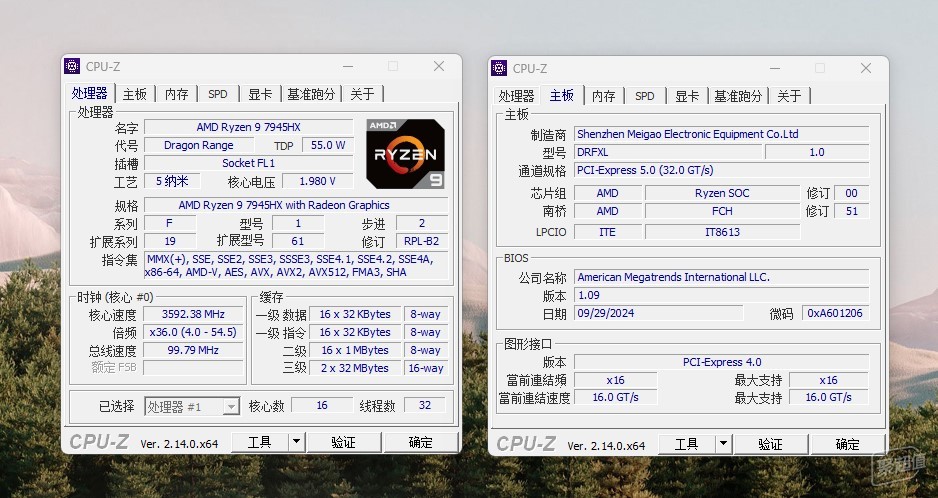Open the 显卡 tab in left CPU-Z window
Image resolution: width=938 pixels, height=498 pixels.
tap(260, 94)
